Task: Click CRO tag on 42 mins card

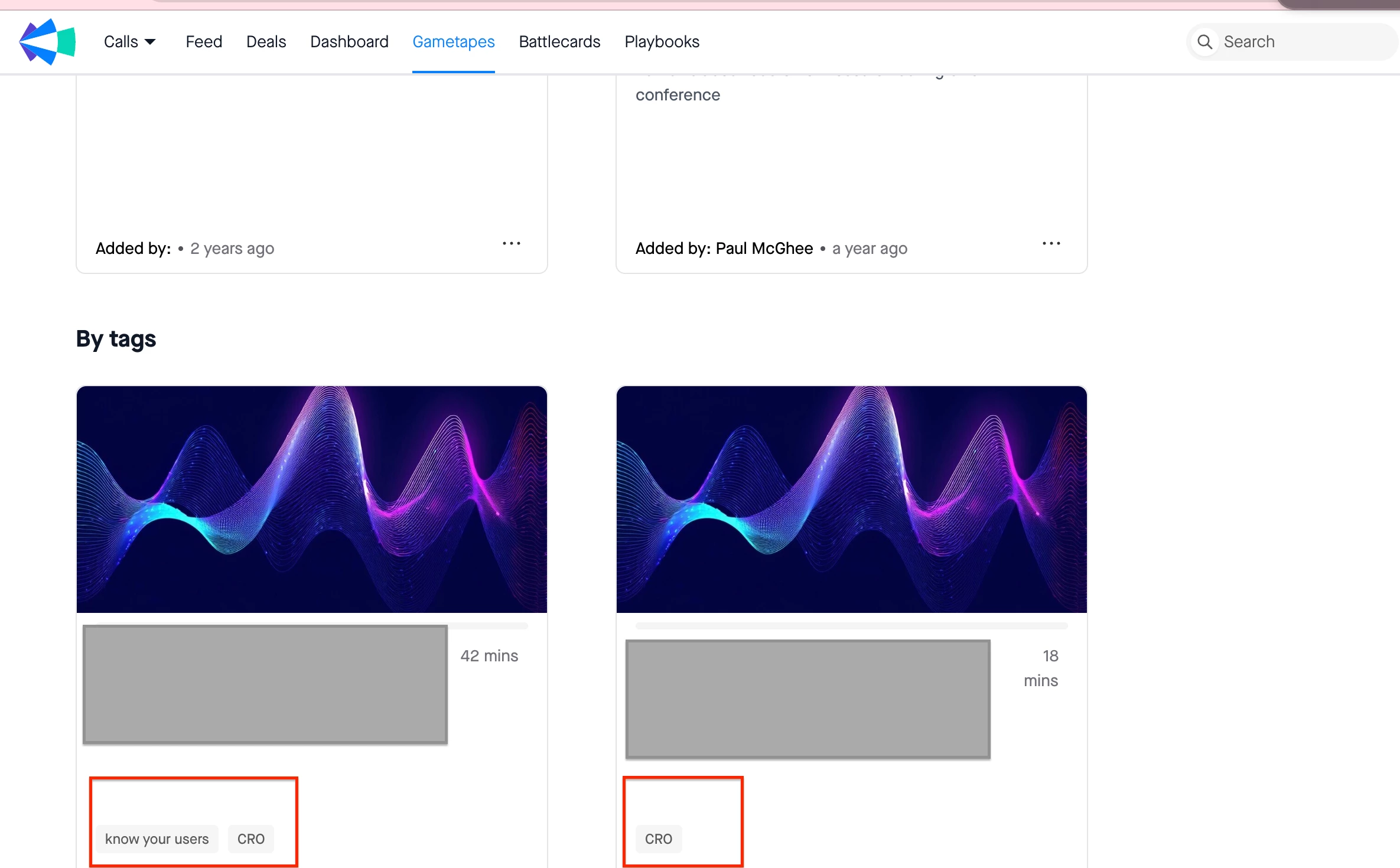Action: click(251, 839)
